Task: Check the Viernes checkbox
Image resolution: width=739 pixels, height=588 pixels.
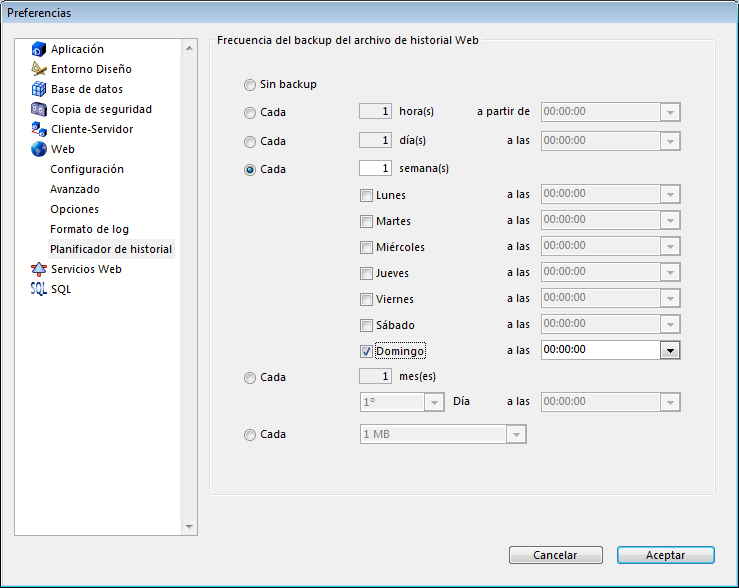Action: (x=367, y=299)
